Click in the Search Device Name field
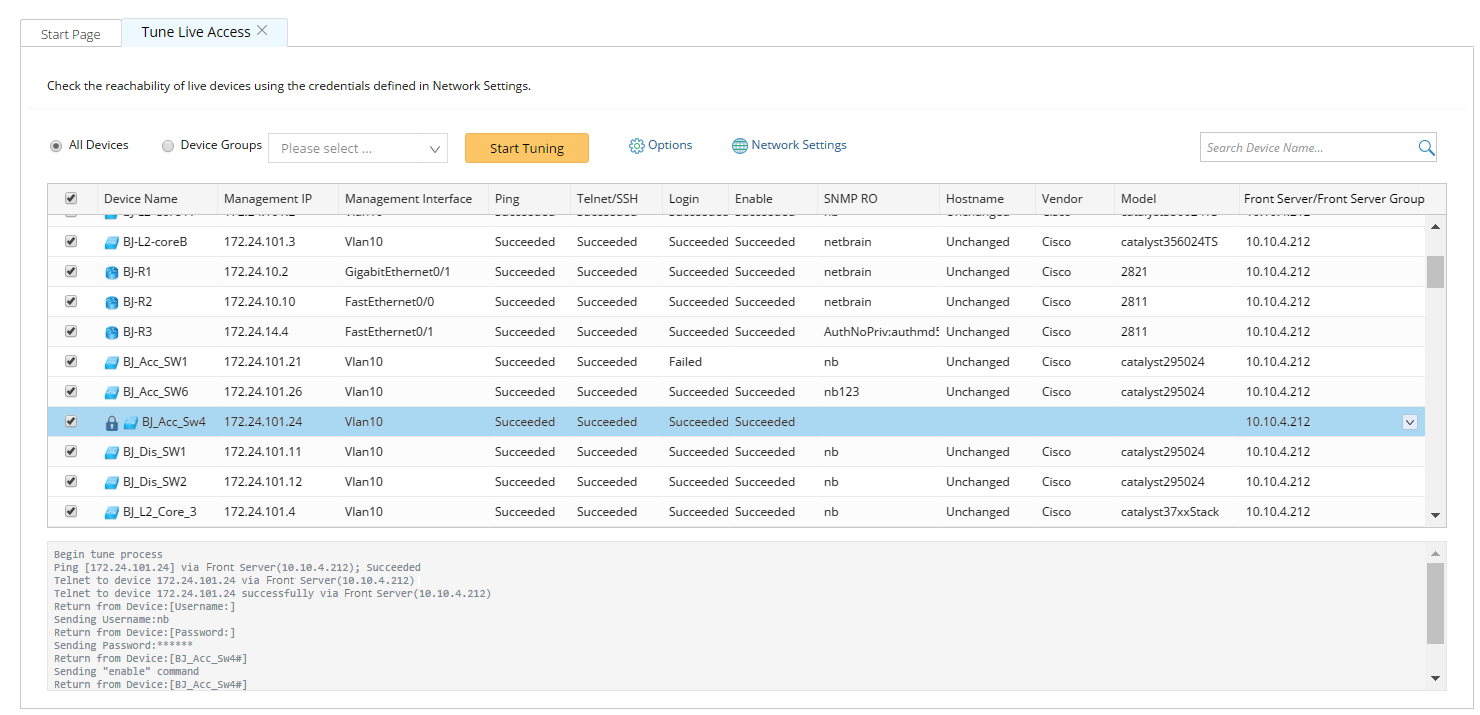This screenshot has height=715, width=1480. point(1306,148)
